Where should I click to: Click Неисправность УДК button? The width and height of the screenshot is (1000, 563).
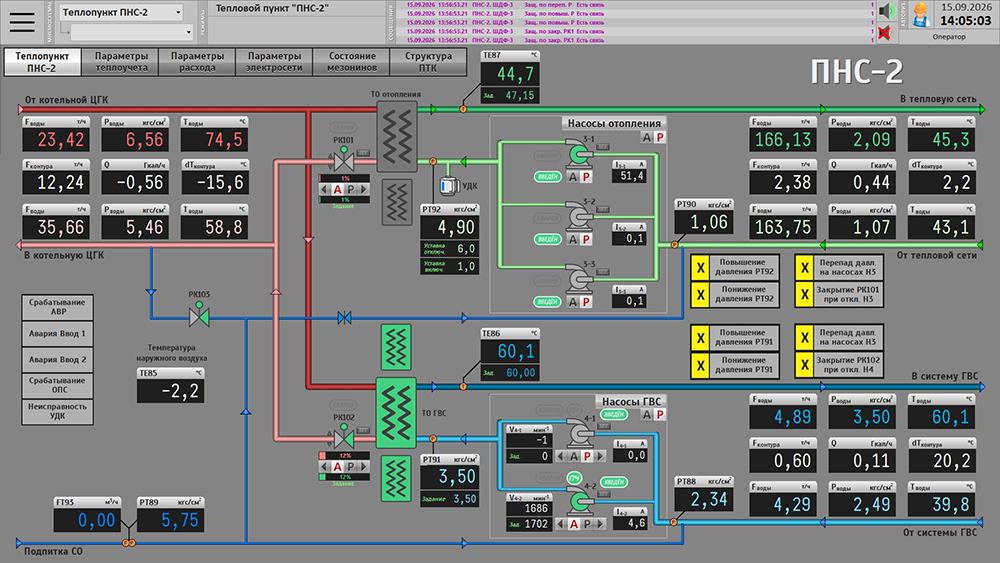coord(57,411)
